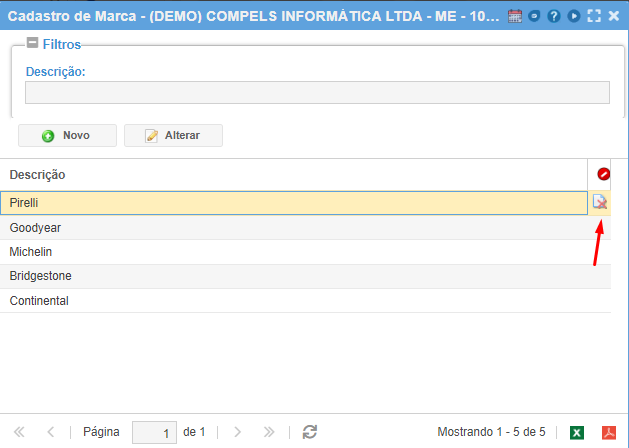The width and height of the screenshot is (629, 448).
Task: Toggle fullscreen with the expand icon
Action: [x=594, y=16]
